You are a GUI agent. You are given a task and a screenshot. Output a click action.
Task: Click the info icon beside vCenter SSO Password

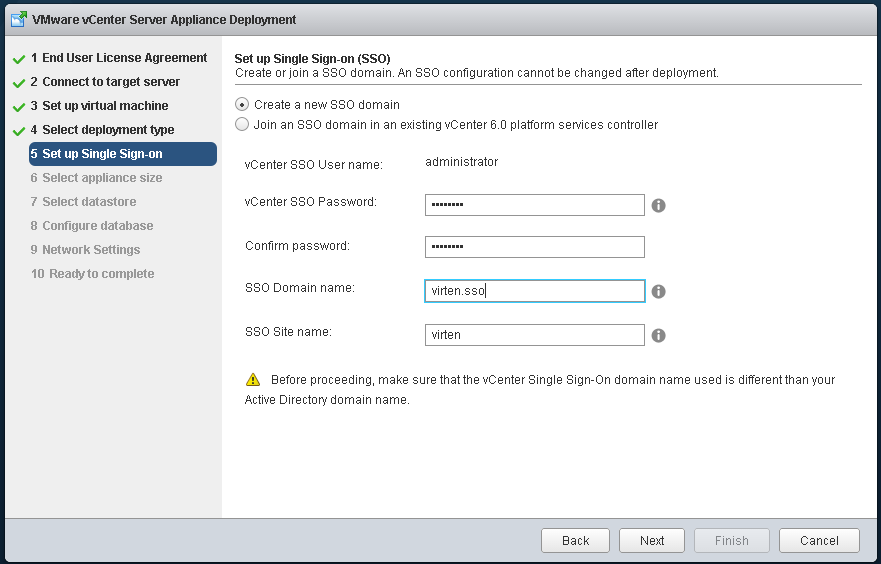pyautogui.click(x=659, y=206)
